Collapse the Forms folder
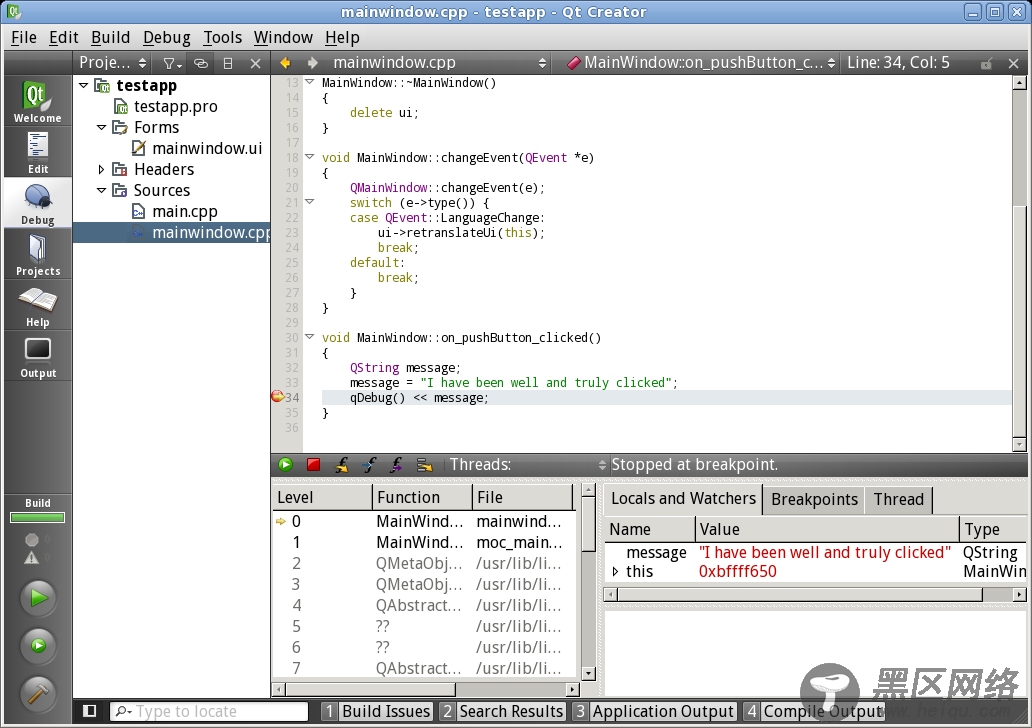 [x=101, y=127]
